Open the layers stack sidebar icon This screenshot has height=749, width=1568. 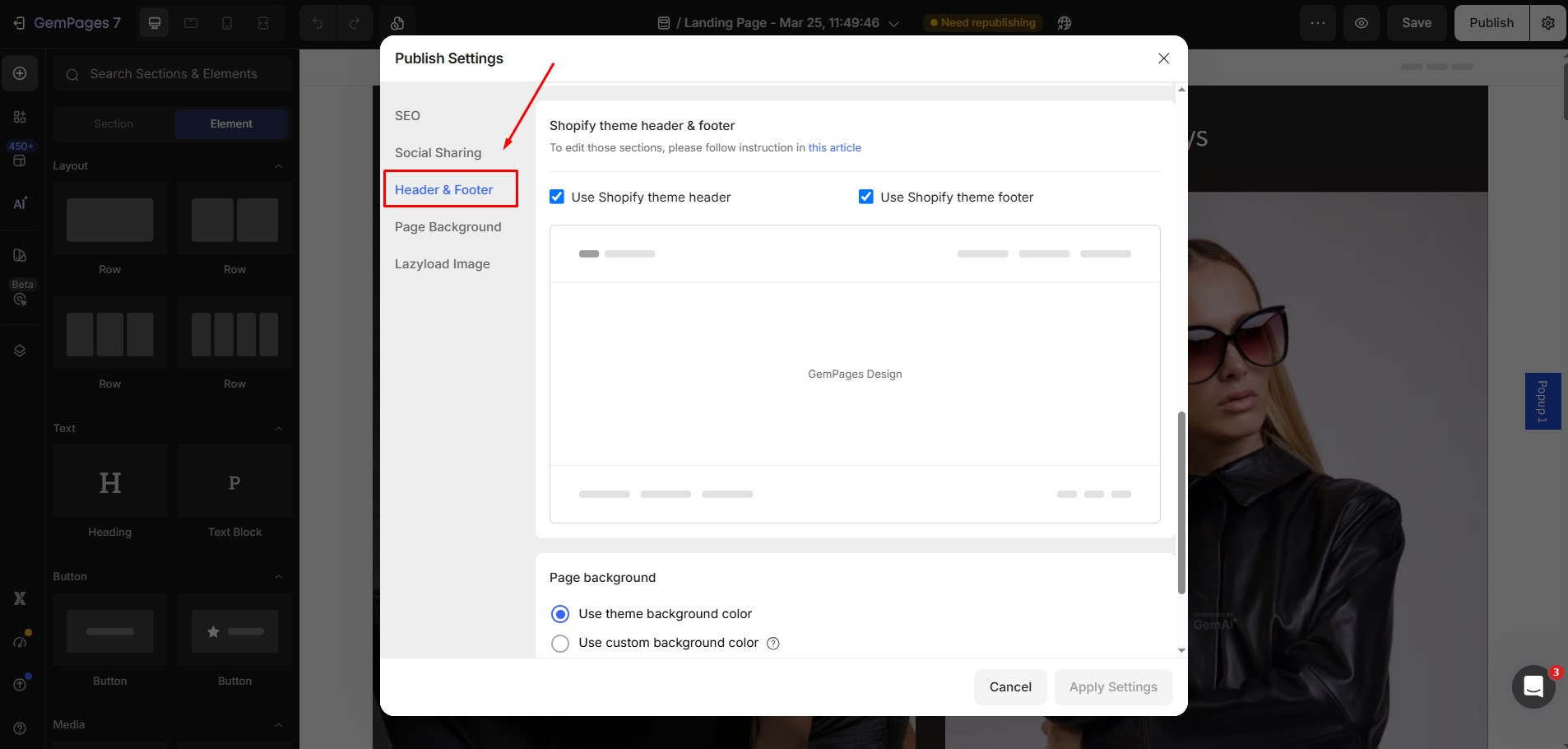[20, 351]
